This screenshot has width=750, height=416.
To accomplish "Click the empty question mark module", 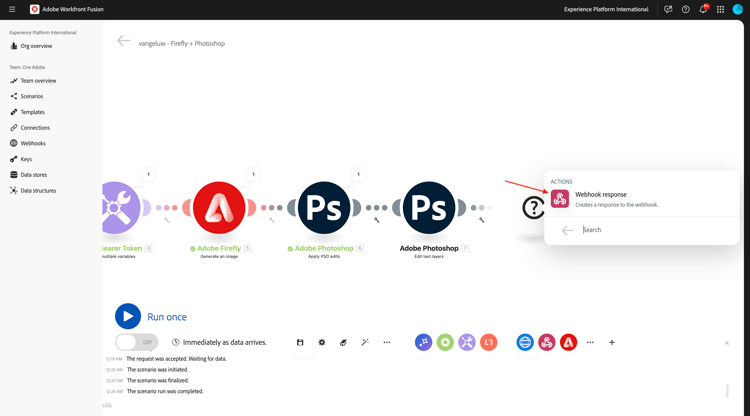I will (533, 208).
